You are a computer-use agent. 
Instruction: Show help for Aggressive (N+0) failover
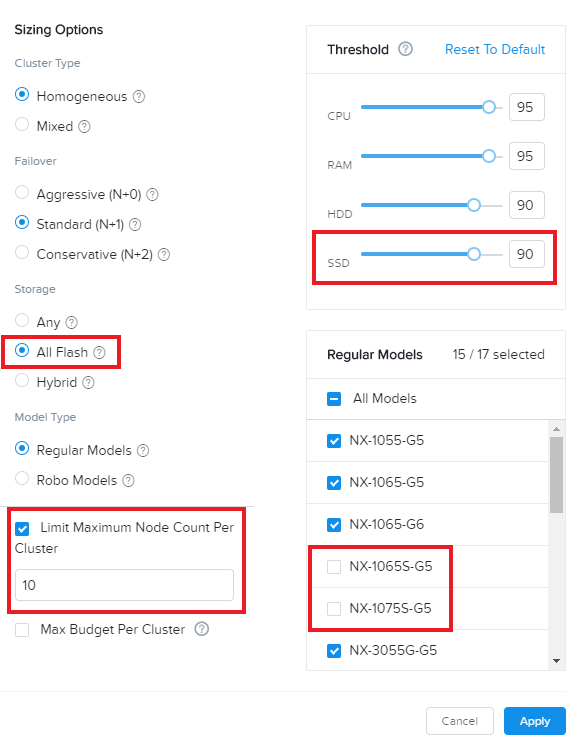152,194
